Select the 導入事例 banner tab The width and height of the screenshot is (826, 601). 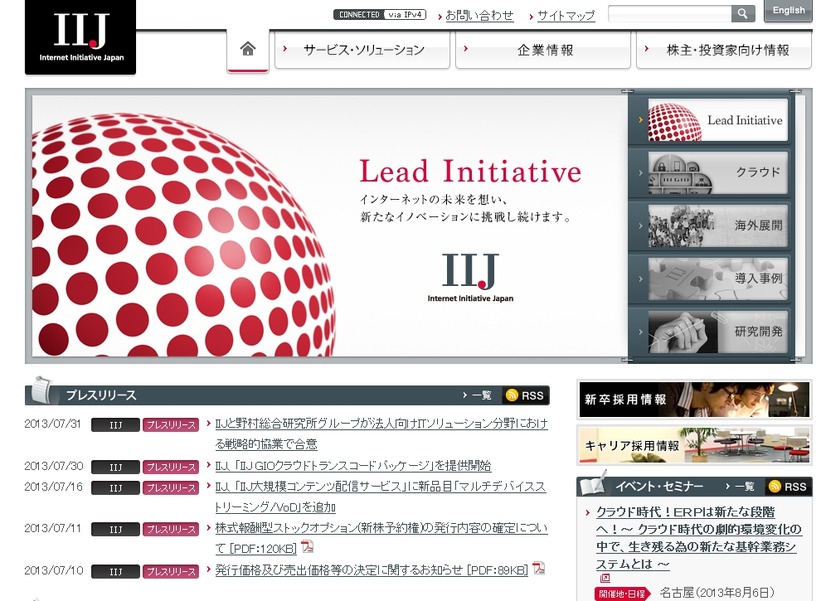[x=717, y=279]
